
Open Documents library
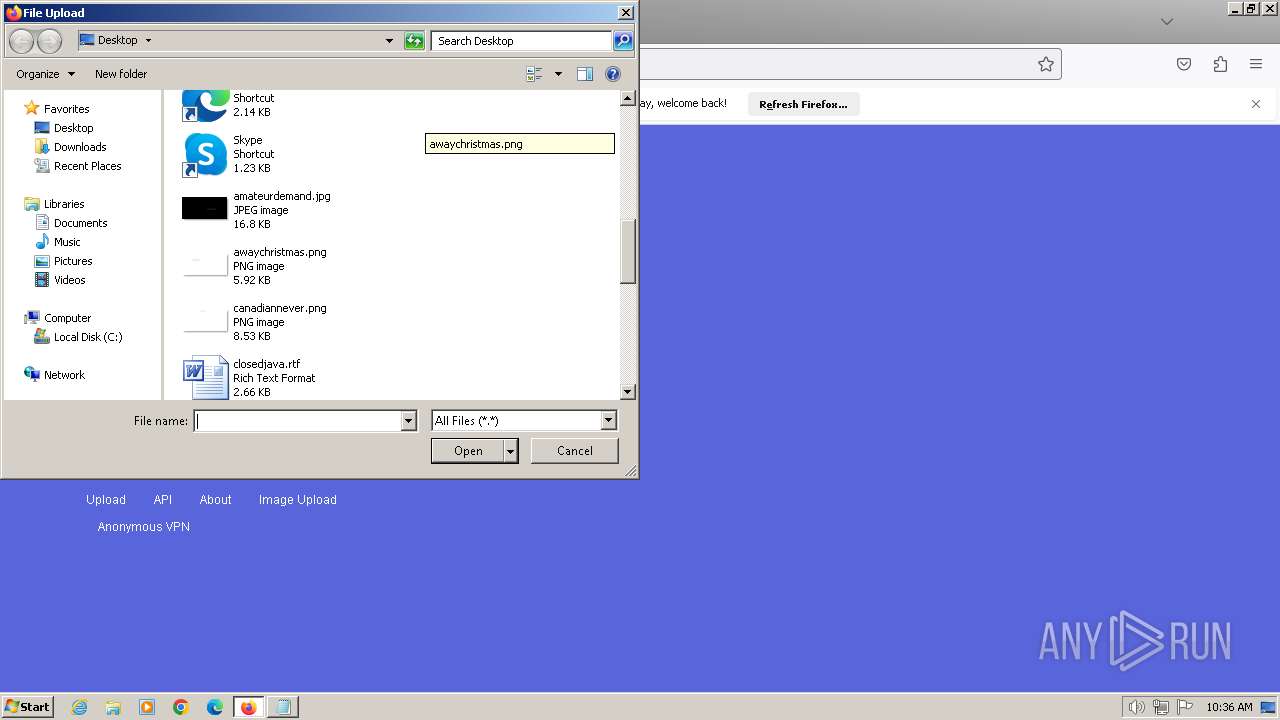pyautogui.click(x=80, y=223)
